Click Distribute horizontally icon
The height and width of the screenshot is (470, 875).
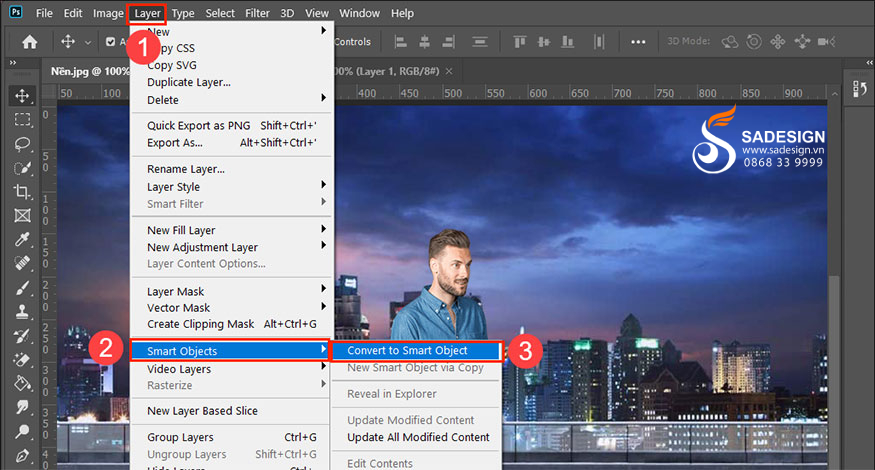pyautogui.click(x=599, y=42)
